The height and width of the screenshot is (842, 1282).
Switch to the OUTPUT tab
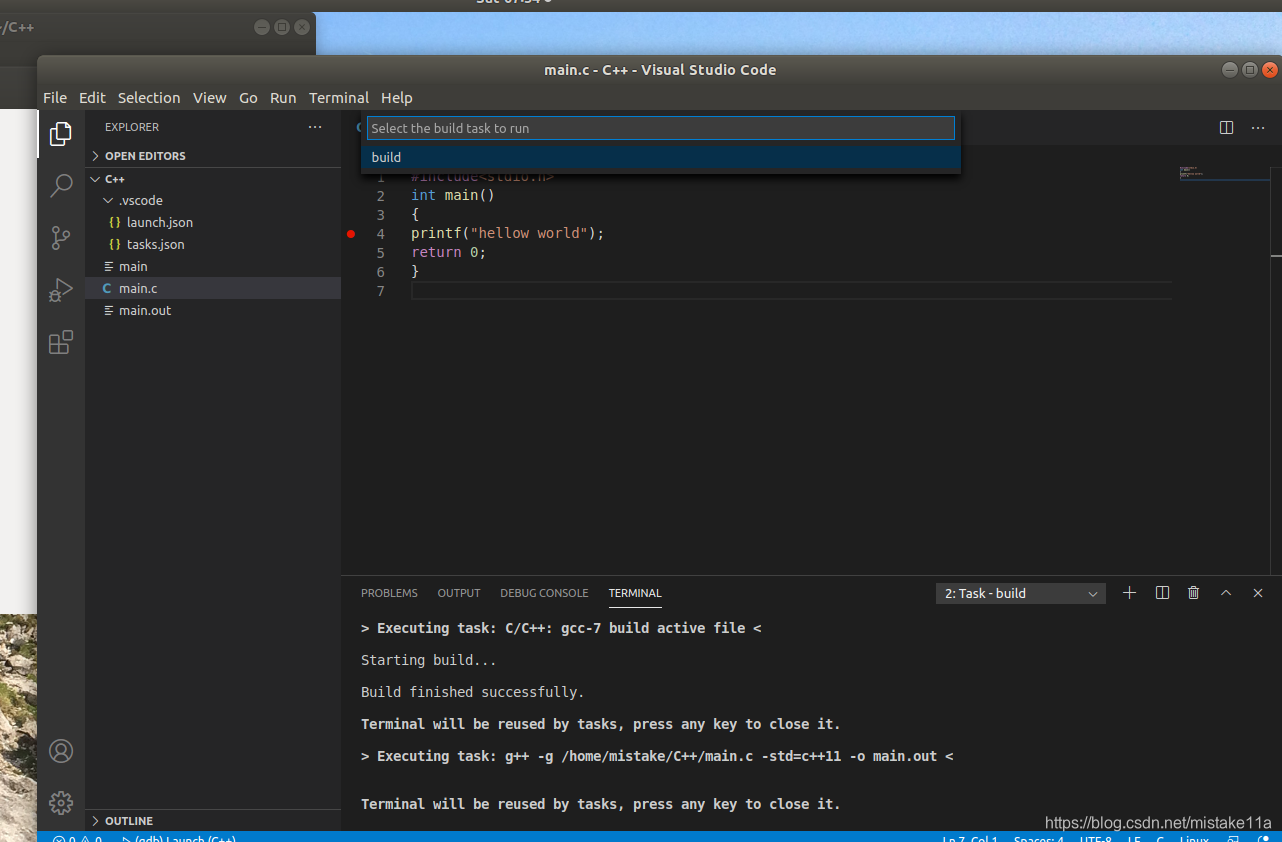tap(459, 593)
